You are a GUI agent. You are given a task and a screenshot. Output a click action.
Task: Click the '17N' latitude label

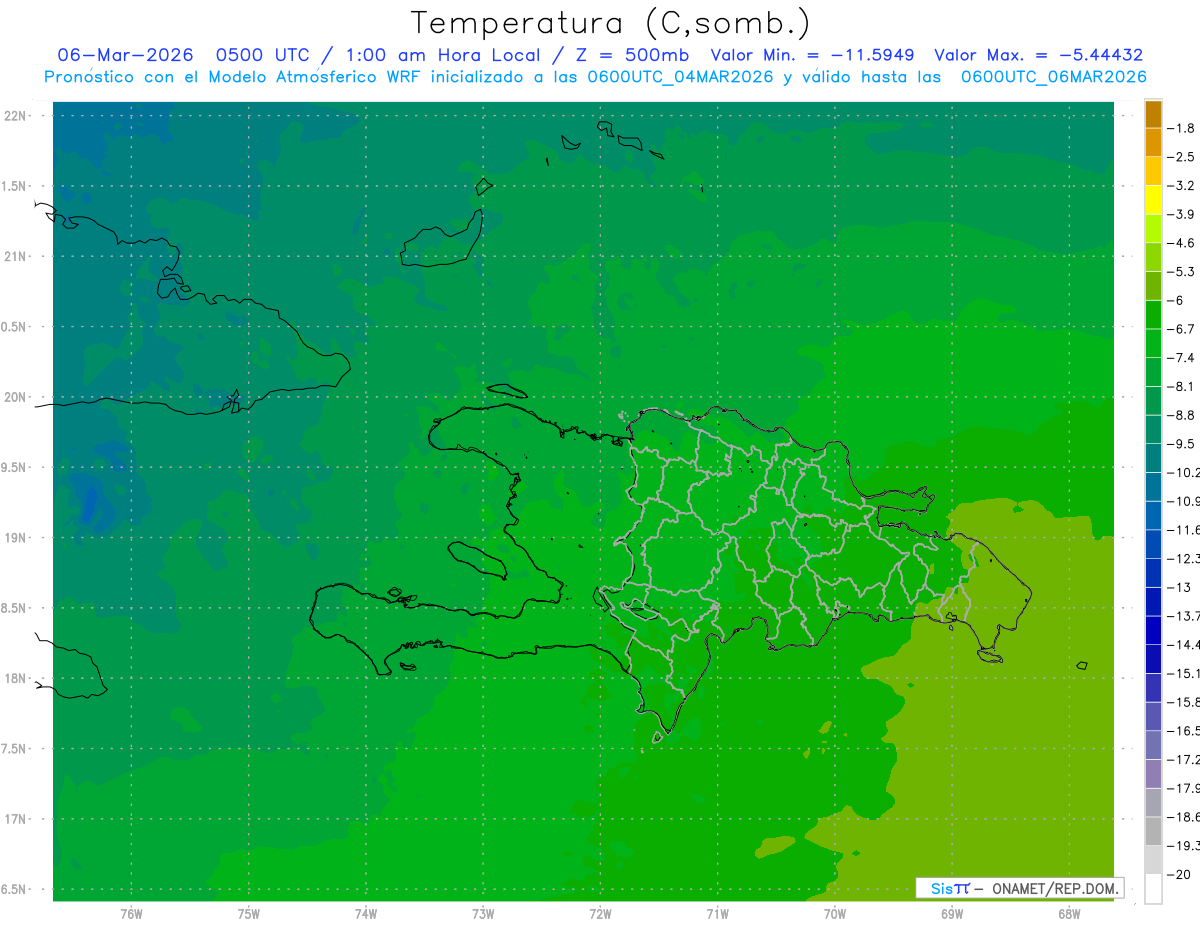(16, 819)
